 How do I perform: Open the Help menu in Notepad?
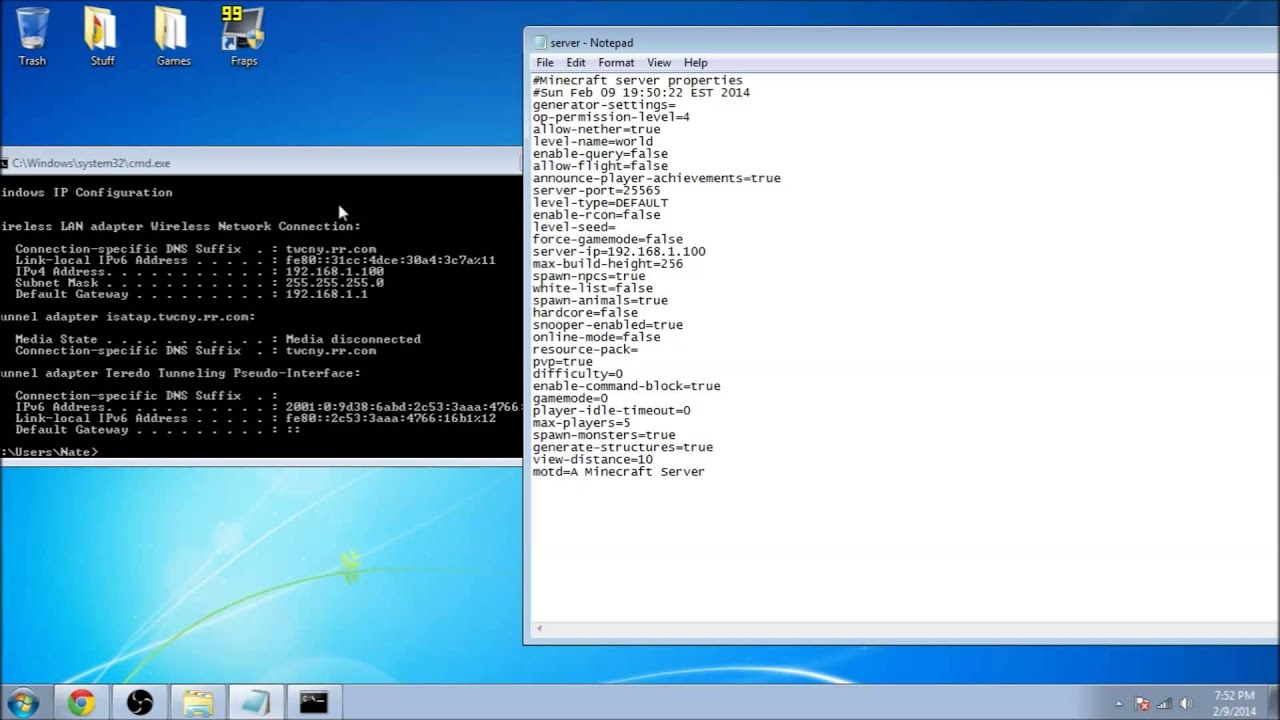pos(696,63)
